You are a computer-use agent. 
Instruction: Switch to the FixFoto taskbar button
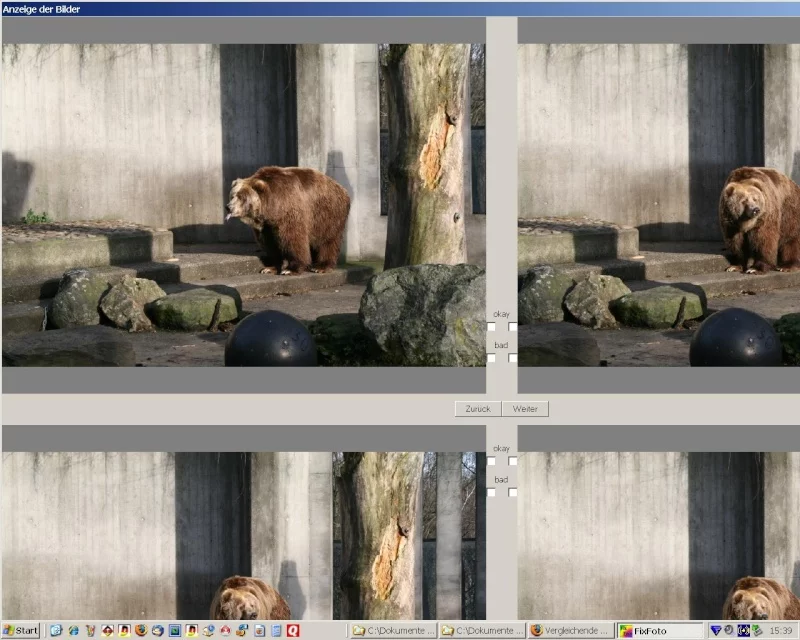coord(660,631)
